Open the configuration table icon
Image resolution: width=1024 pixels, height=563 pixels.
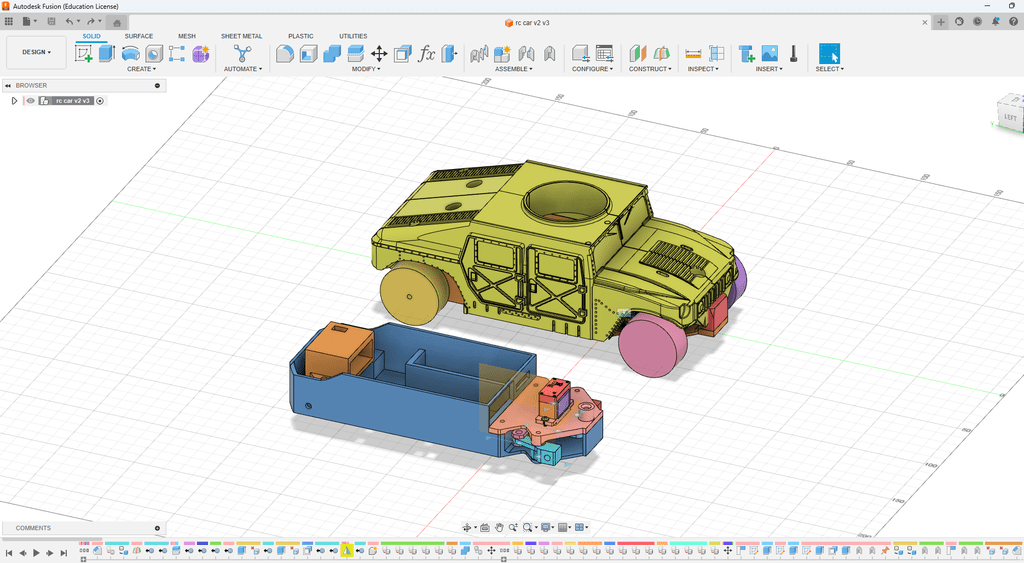pos(605,54)
